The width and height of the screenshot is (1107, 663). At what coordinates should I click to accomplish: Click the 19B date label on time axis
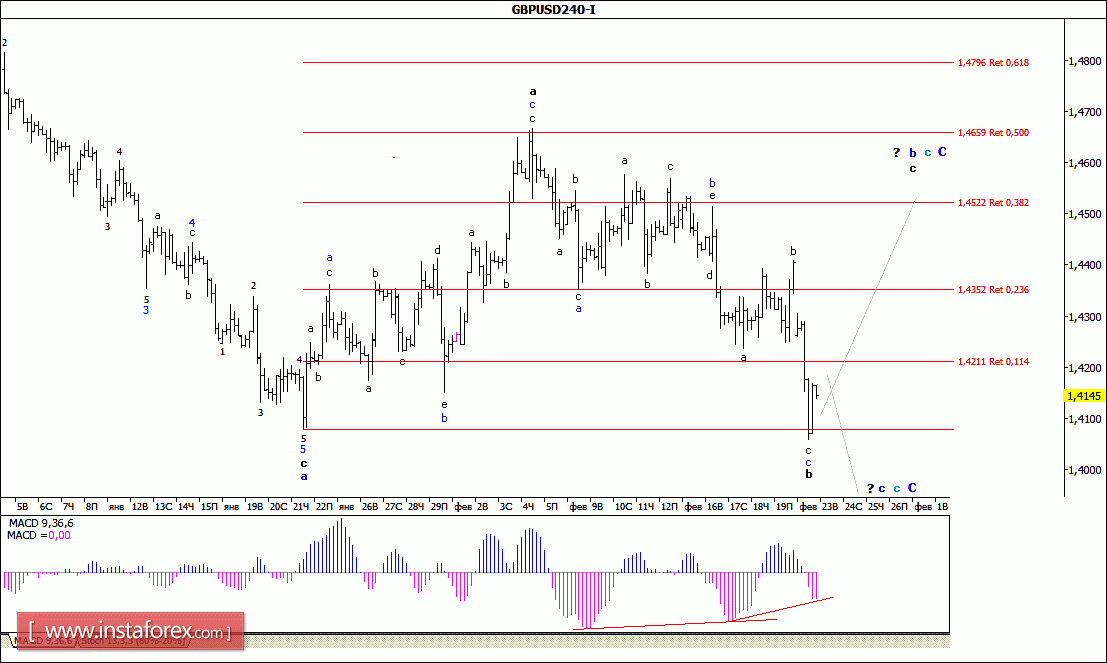(254, 507)
